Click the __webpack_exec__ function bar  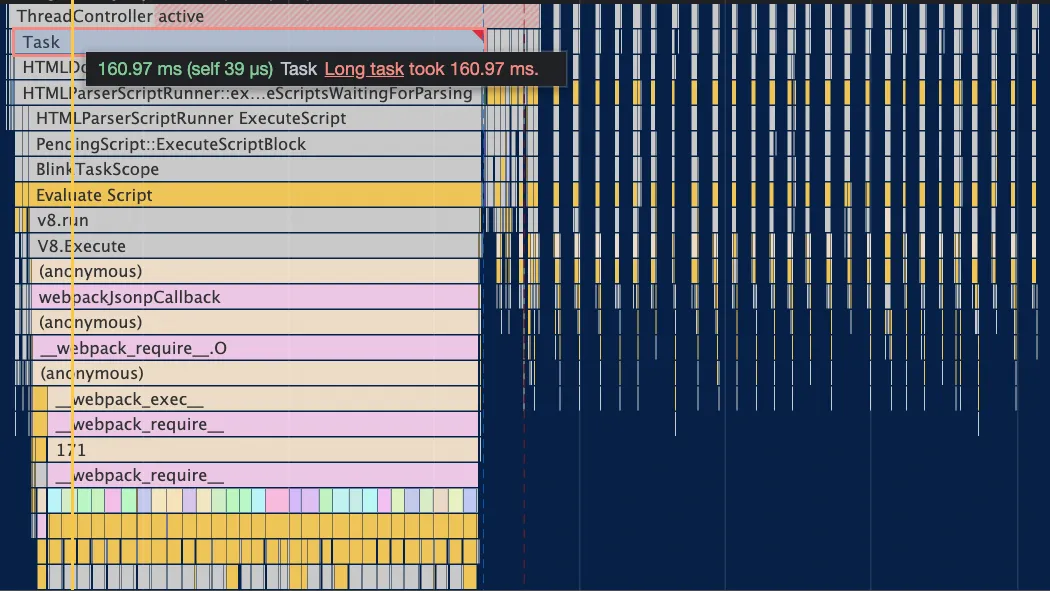click(264, 399)
